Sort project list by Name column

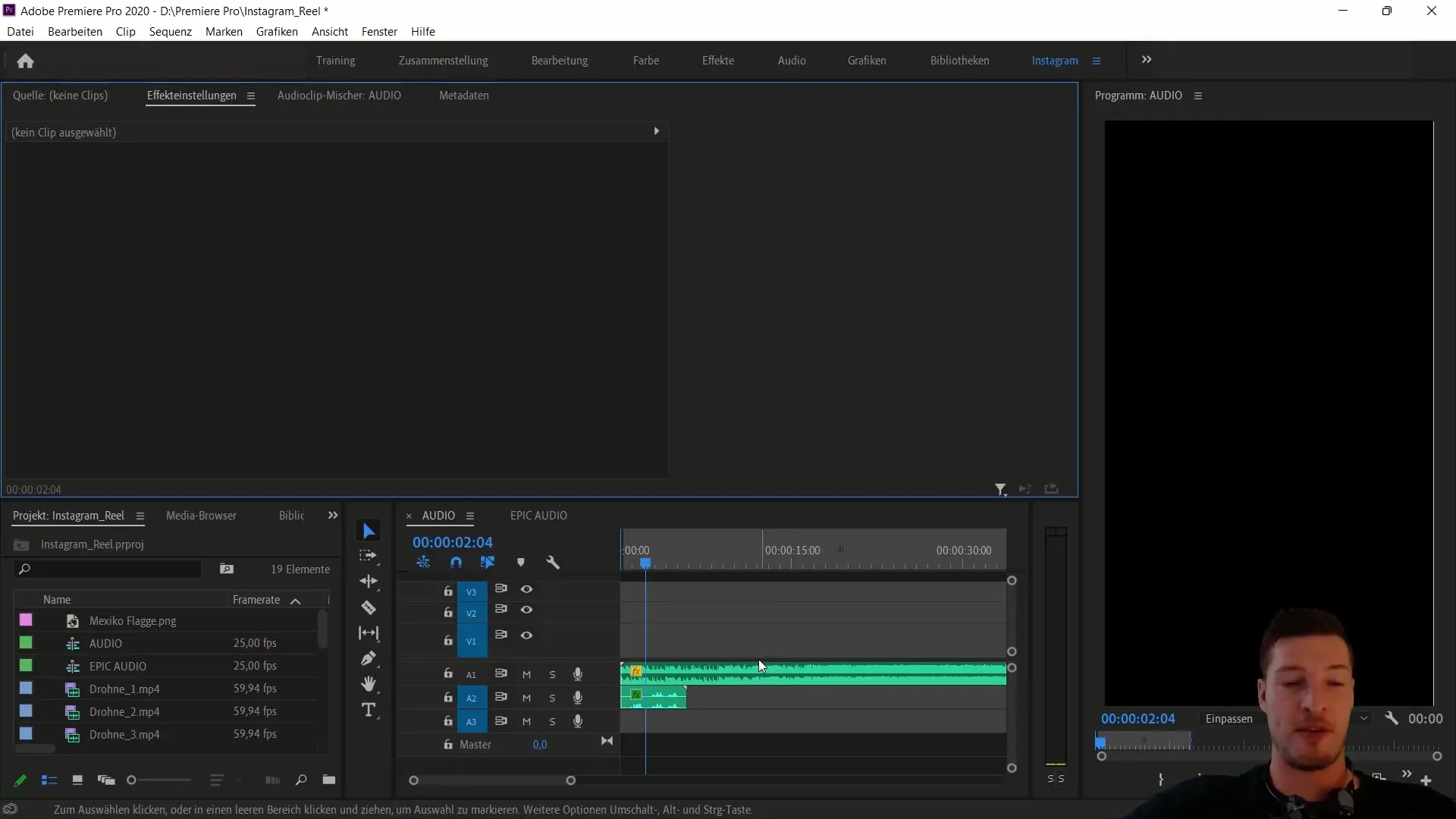click(57, 600)
